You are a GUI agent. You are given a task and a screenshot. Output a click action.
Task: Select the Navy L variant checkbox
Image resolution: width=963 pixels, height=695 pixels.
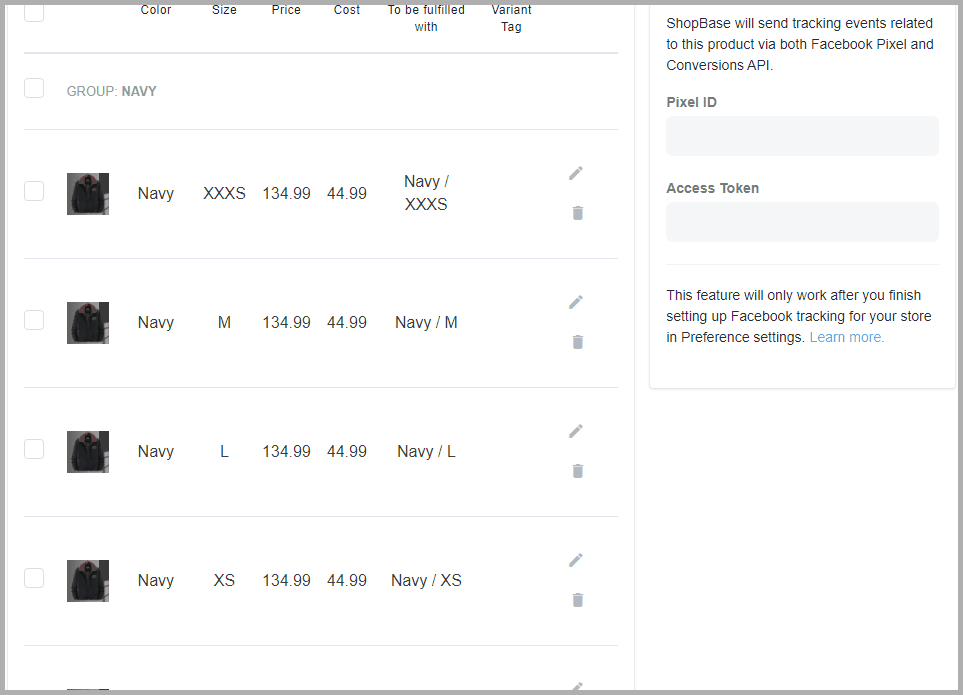(34, 449)
